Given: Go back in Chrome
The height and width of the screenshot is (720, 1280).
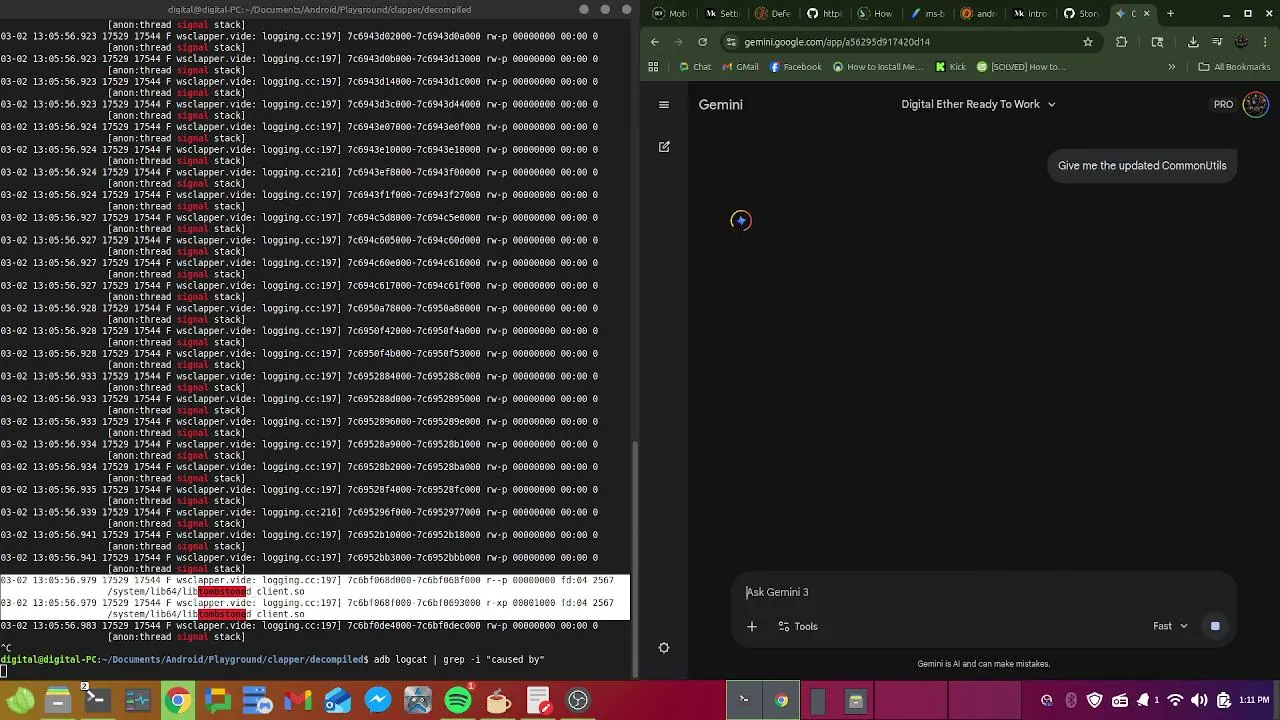Looking at the screenshot, I should pos(654,42).
